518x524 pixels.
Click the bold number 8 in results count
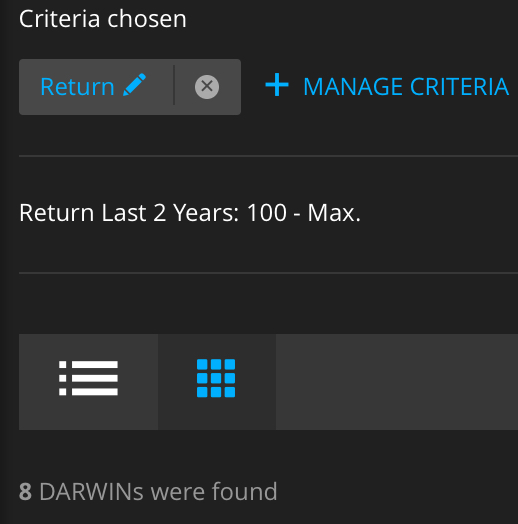click(25, 492)
